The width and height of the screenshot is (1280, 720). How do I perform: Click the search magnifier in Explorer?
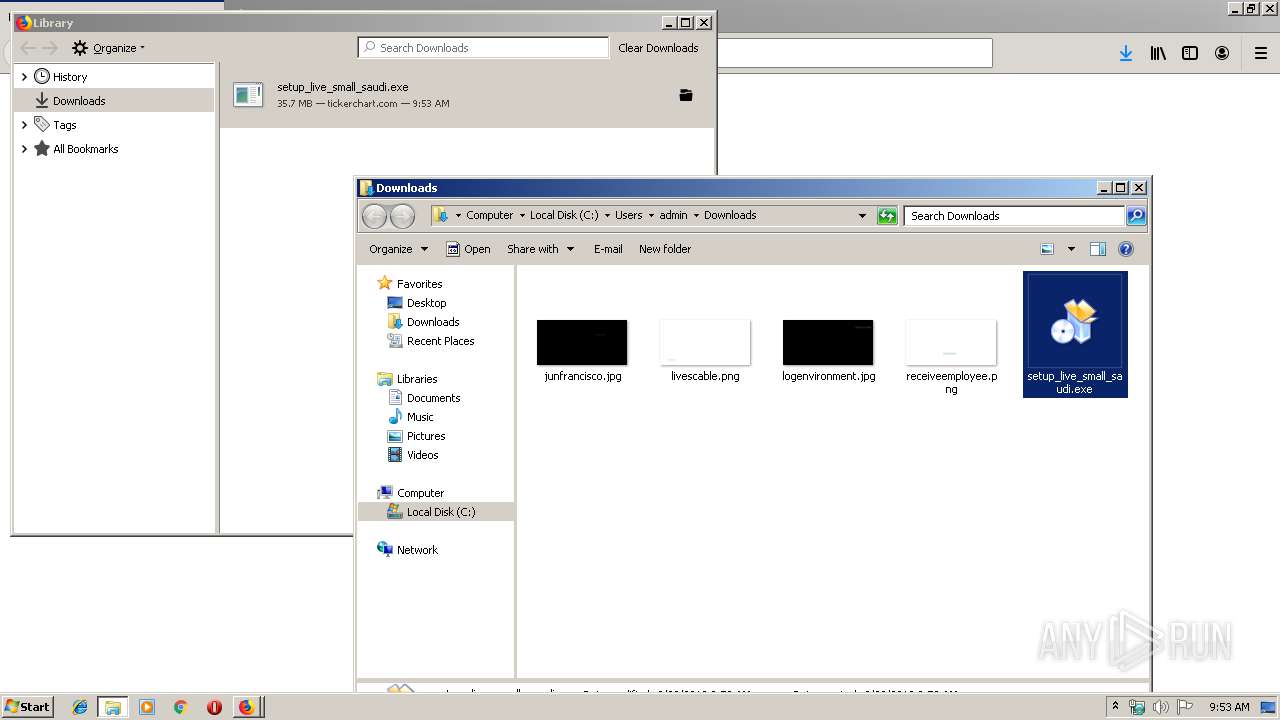(1136, 216)
